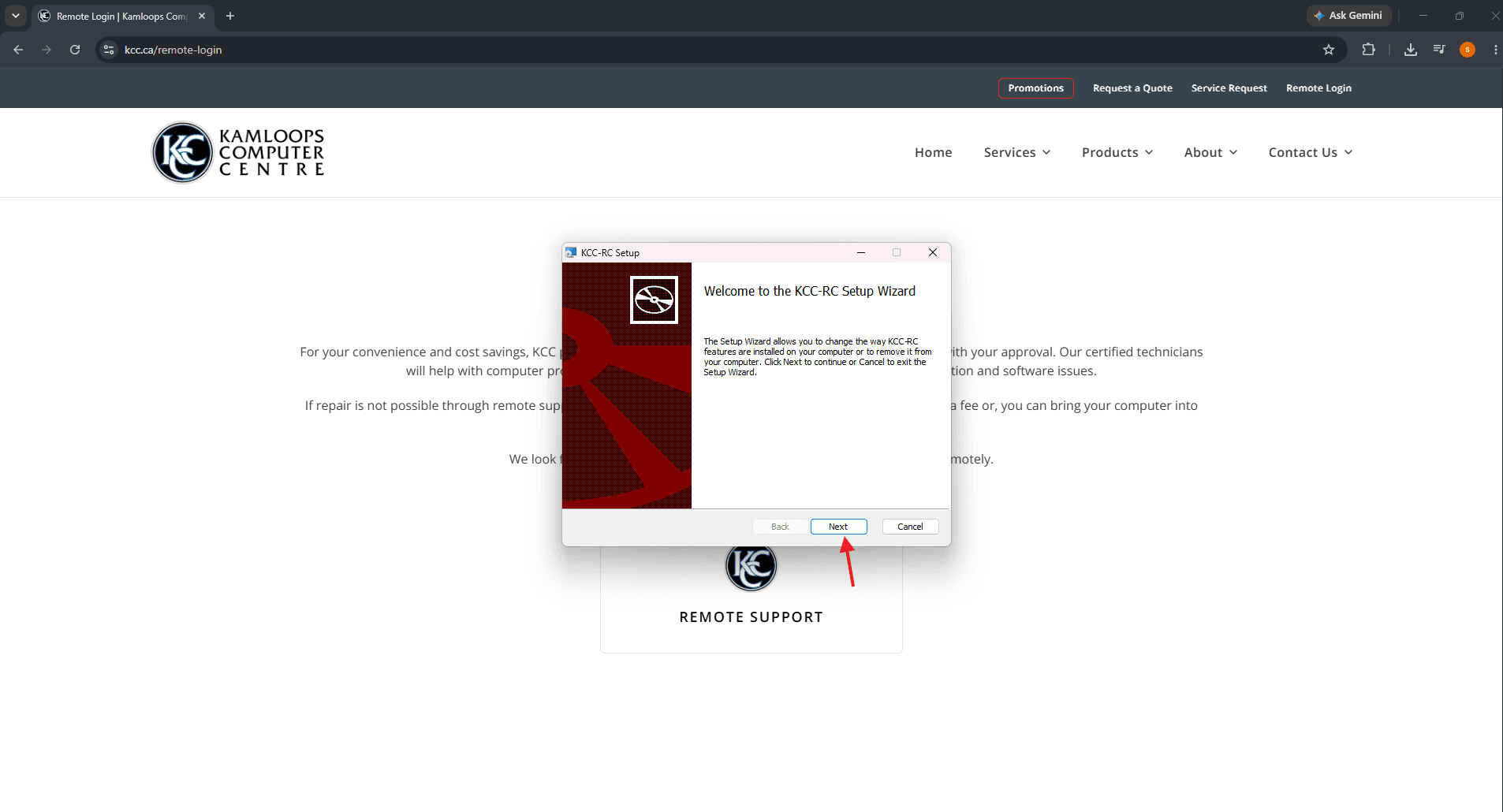Restore down the Chrome window
Viewport: 1503px width, 812px height.
tap(1460, 16)
